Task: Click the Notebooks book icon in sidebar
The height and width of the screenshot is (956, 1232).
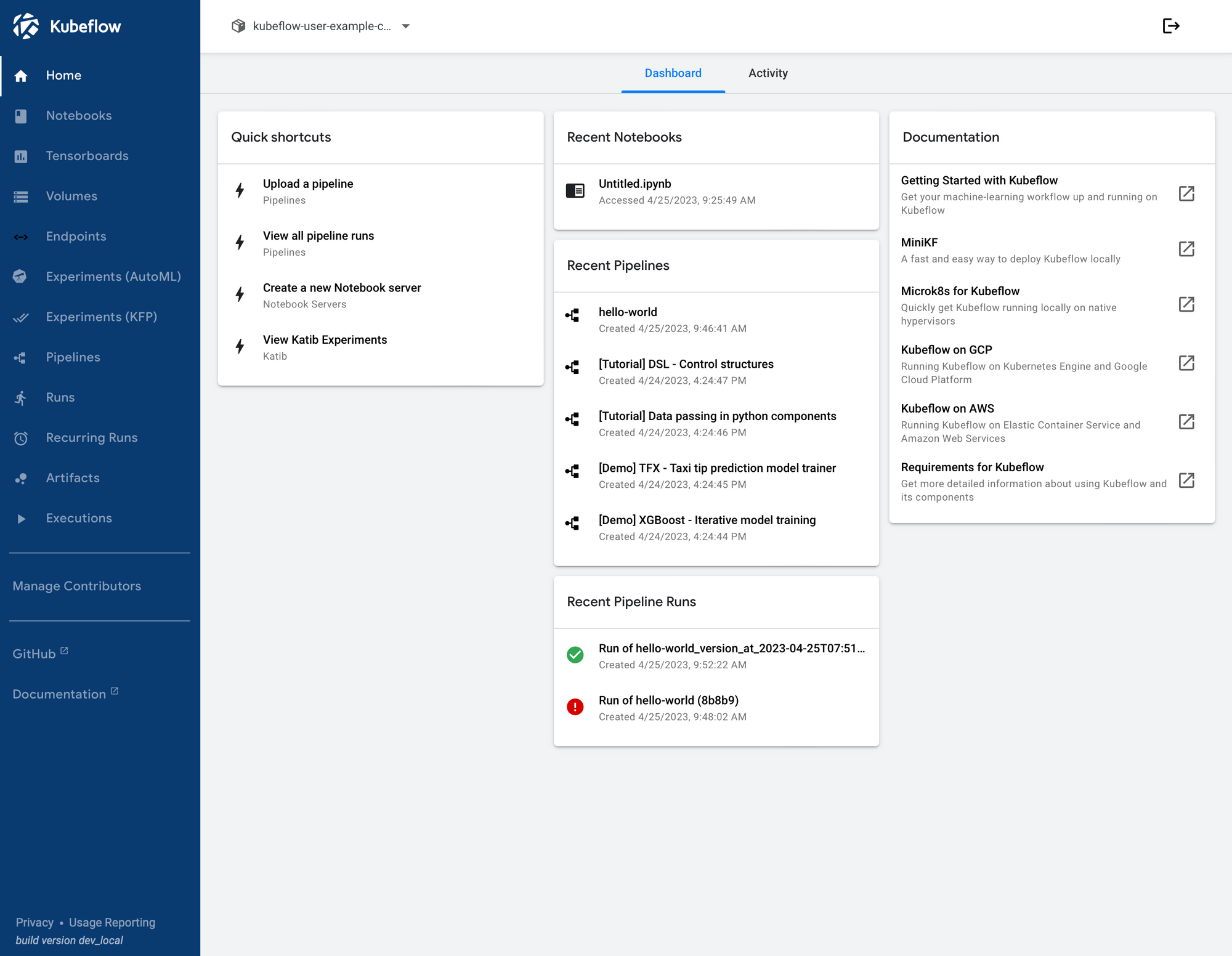Action: click(x=21, y=116)
